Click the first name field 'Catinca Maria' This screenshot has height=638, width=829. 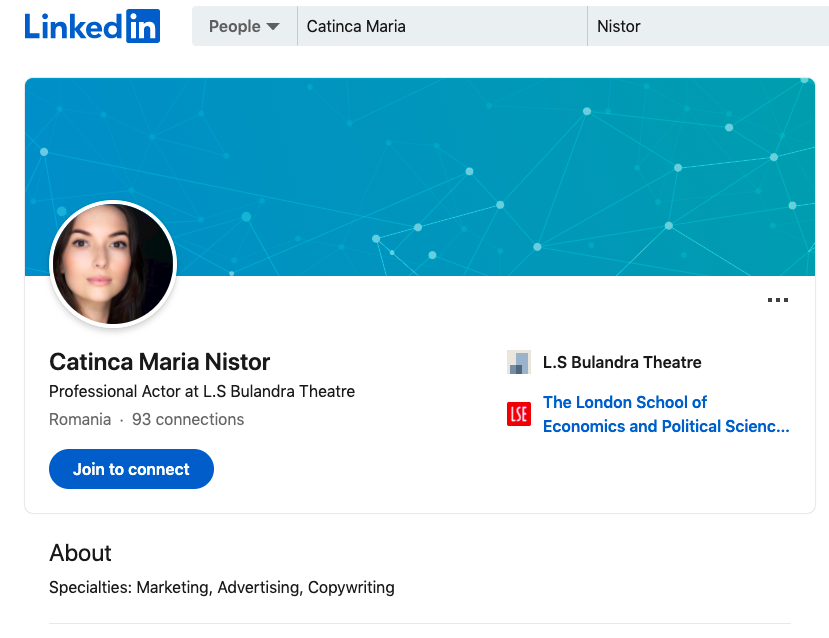(x=442, y=26)
